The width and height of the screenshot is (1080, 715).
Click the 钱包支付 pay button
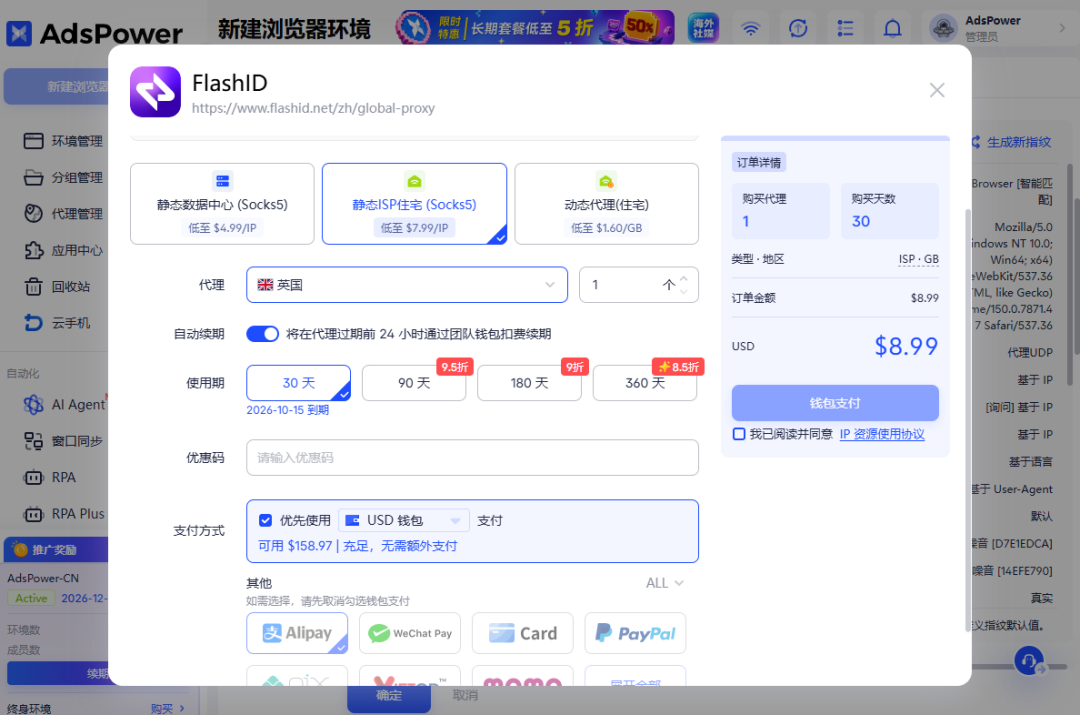pos(835,403)
